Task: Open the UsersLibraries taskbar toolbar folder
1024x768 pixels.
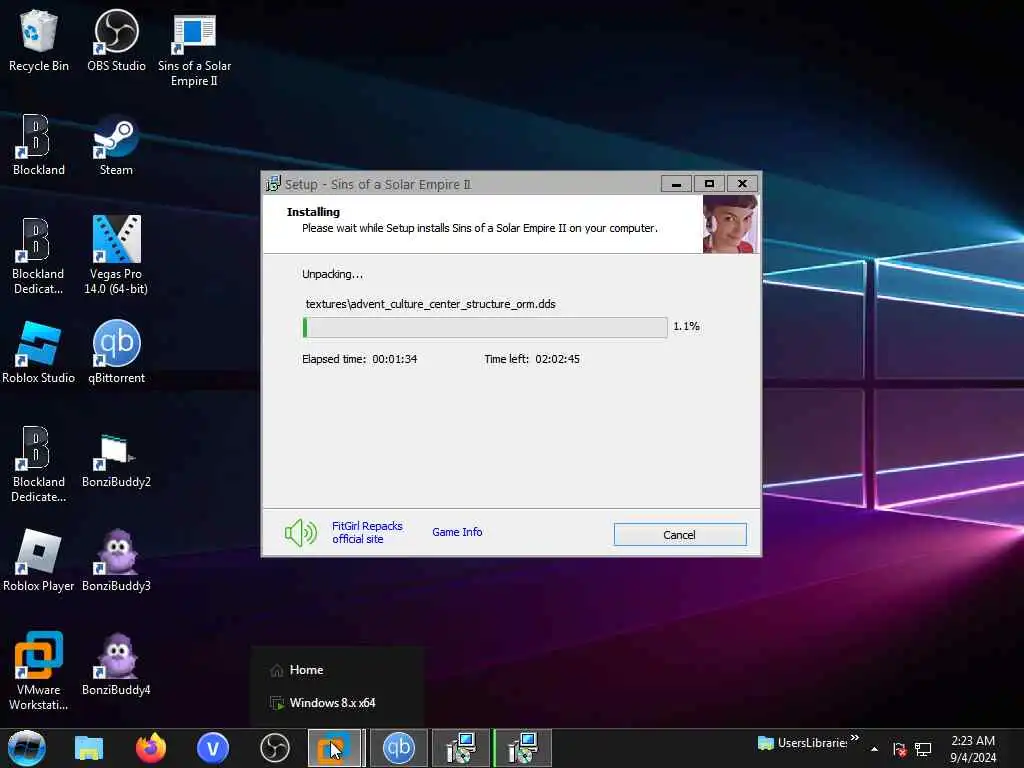Action: click(802, 743)
